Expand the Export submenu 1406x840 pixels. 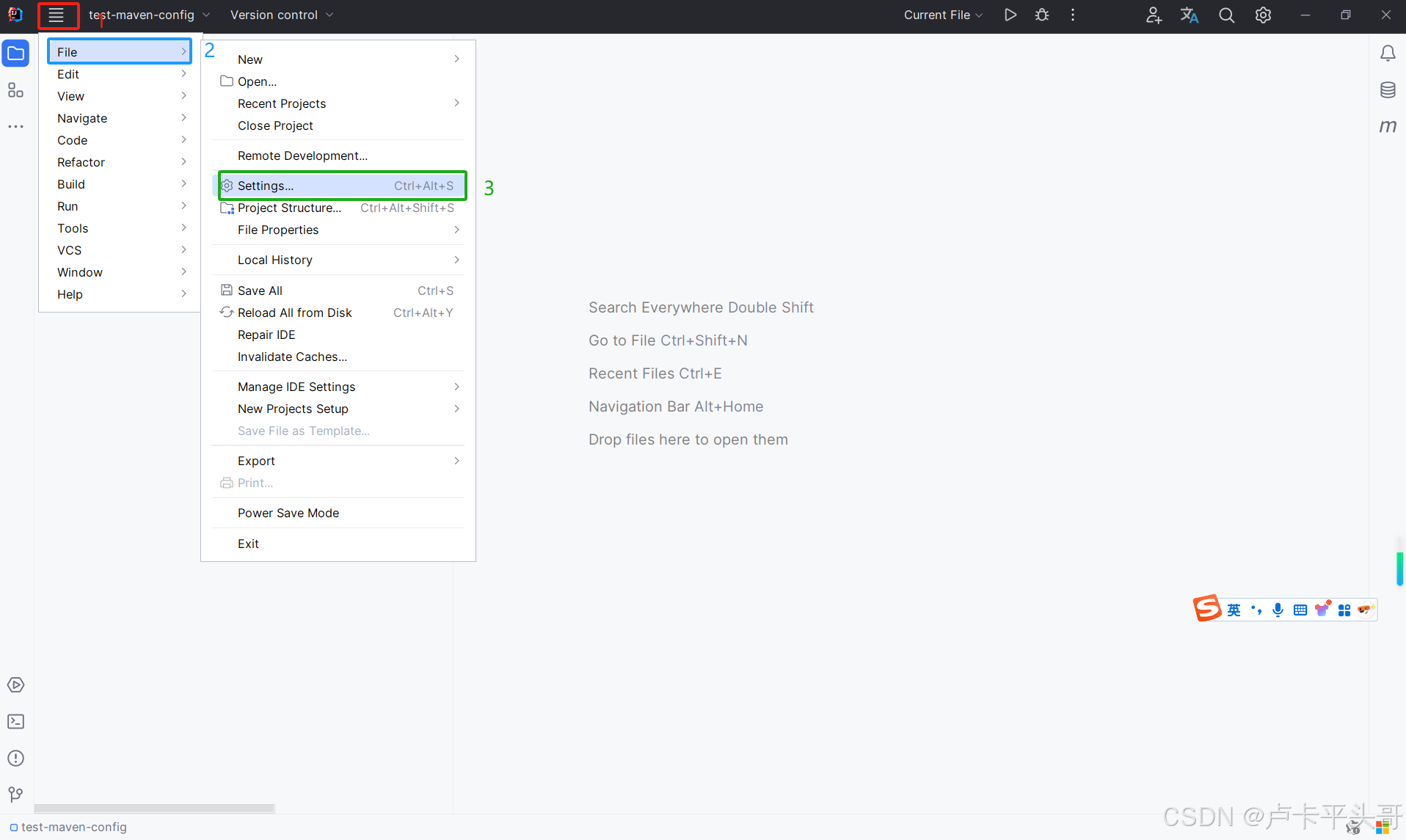338,461
